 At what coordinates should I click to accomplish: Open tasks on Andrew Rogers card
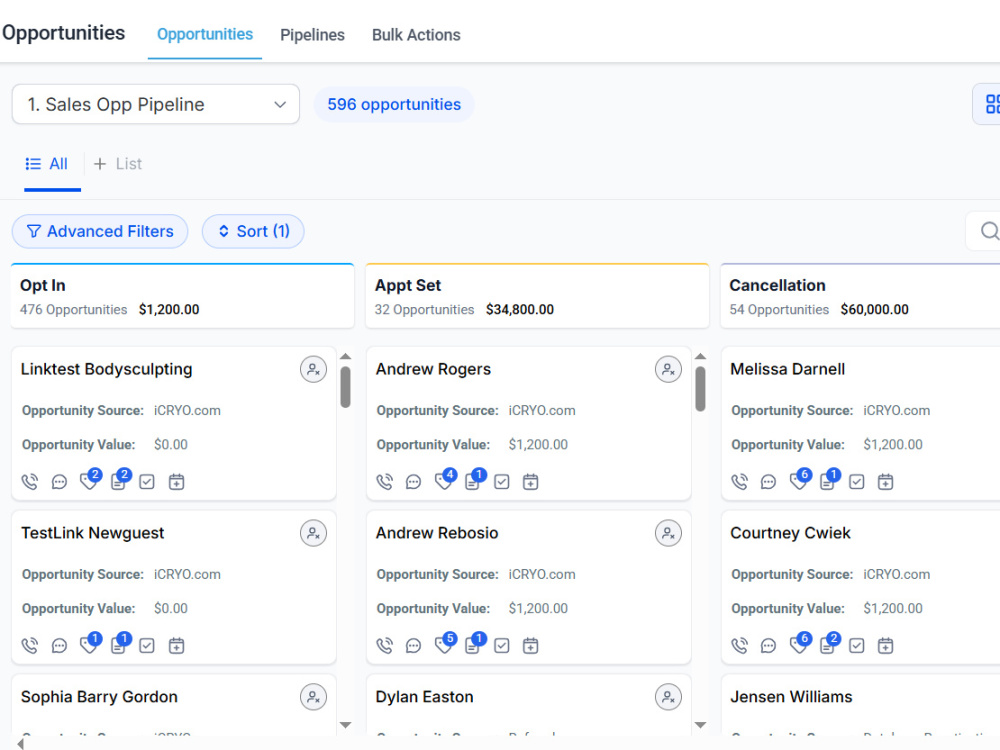[502, 482]
